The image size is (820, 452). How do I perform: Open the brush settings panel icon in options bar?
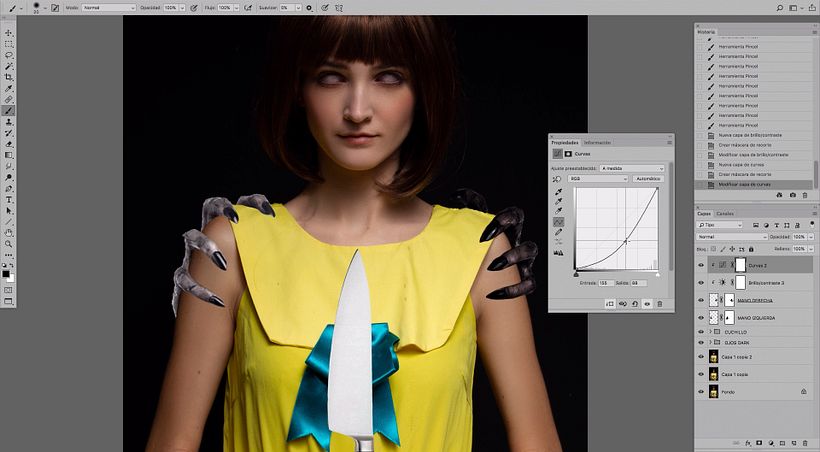(x=55, y=8)
